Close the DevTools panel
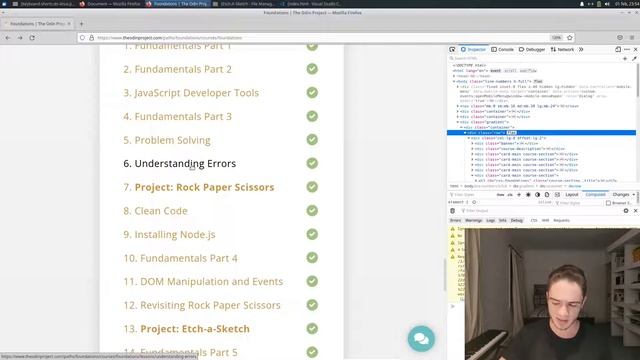This screenshot has height=360, width=640. pyautogui.click(x=636, y=49)
